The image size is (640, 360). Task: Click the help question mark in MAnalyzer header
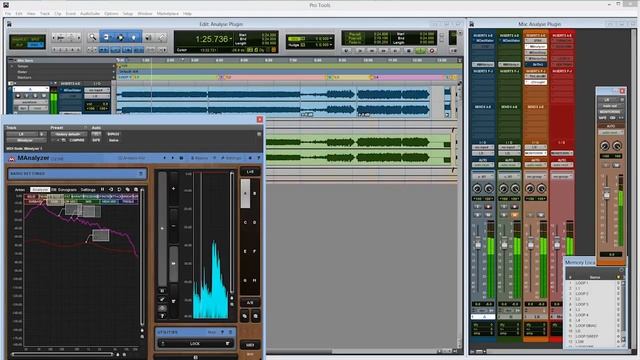pyautogui.click(x=258, y=158)
